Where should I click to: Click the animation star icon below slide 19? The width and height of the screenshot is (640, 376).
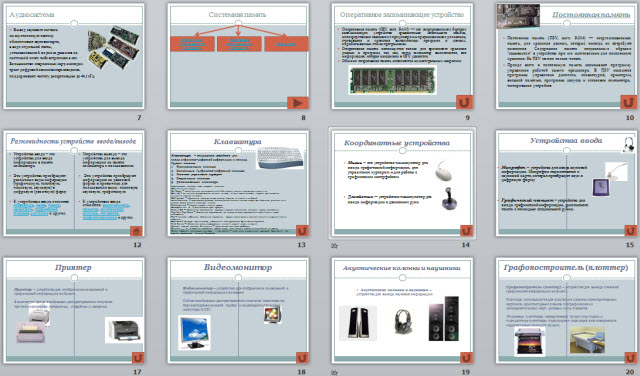tap(334, 372)
